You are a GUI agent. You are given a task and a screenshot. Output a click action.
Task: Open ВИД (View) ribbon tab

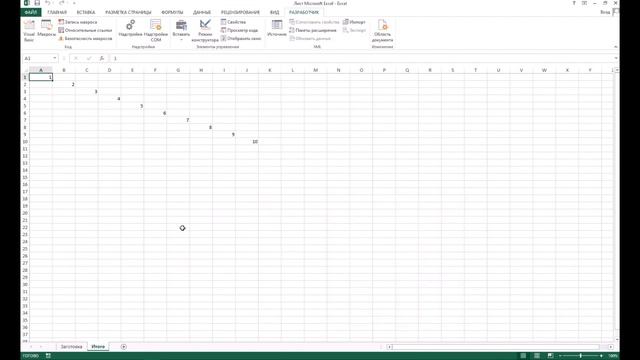click(x=275, y=12)
